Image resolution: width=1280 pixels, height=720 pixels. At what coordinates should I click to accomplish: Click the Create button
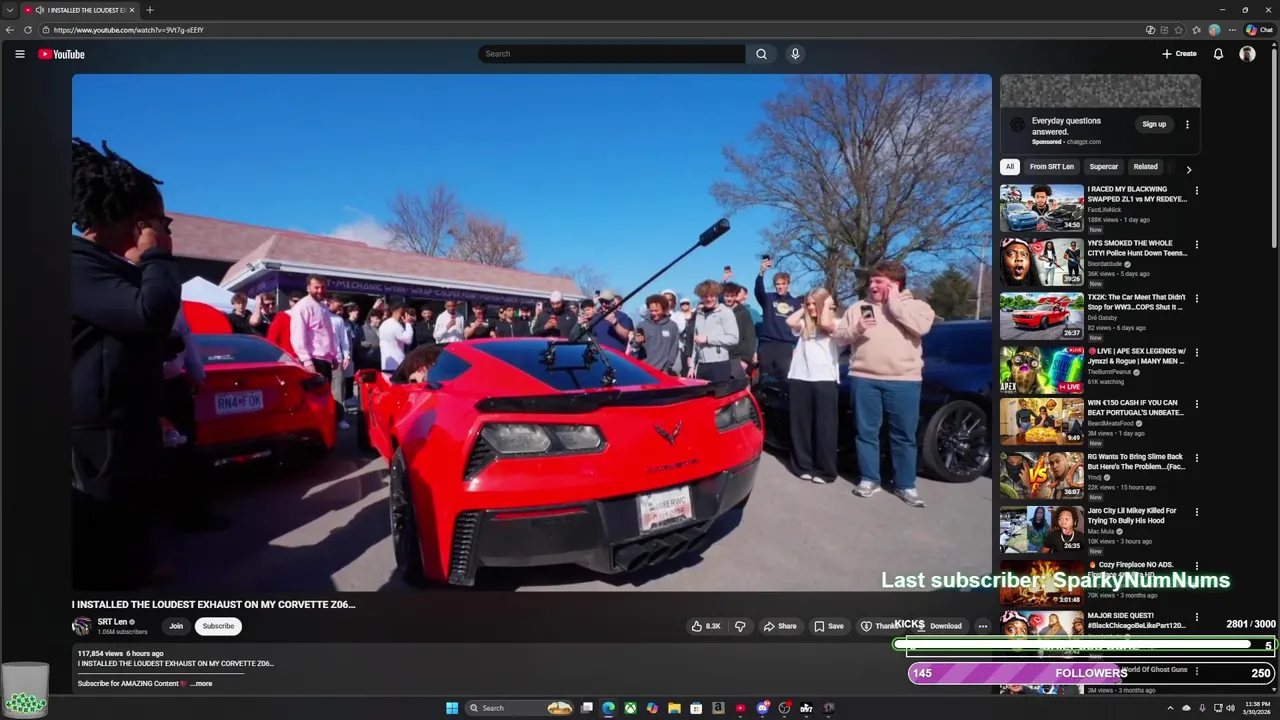[1179, 54]
